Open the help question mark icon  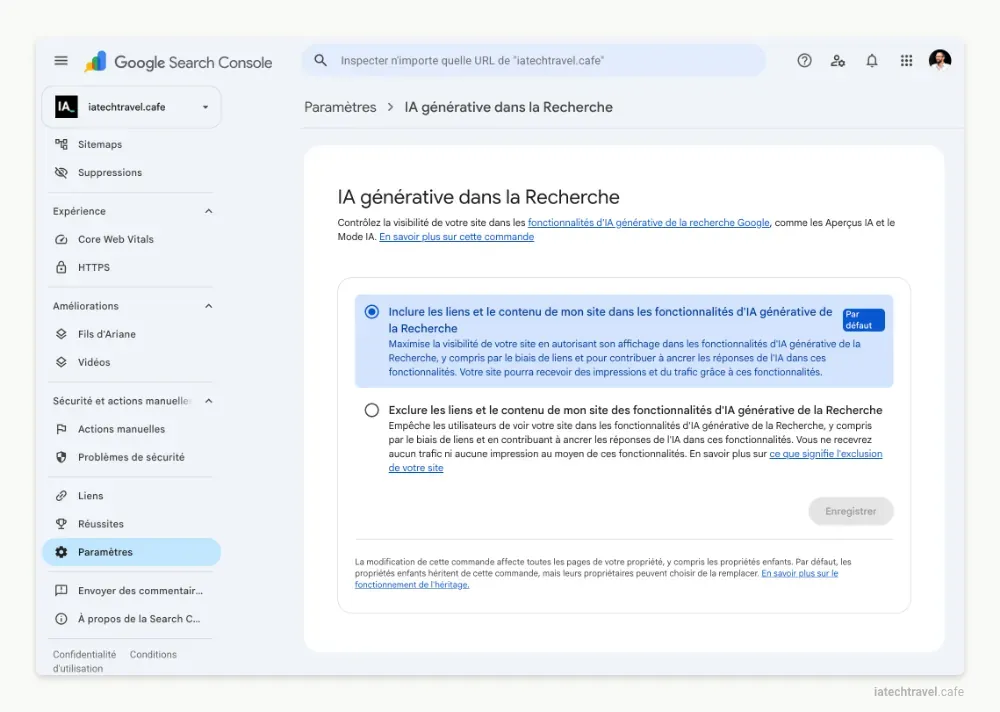click(804, 61)
